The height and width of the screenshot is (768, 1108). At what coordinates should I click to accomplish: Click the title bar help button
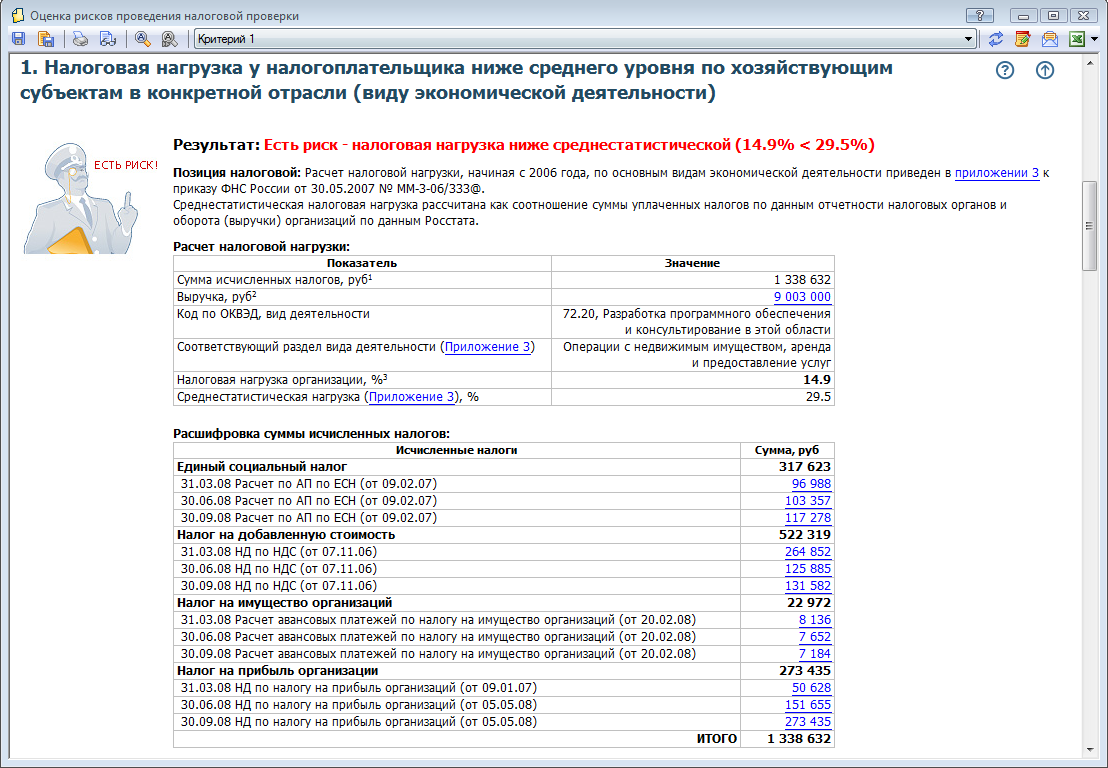979,16
